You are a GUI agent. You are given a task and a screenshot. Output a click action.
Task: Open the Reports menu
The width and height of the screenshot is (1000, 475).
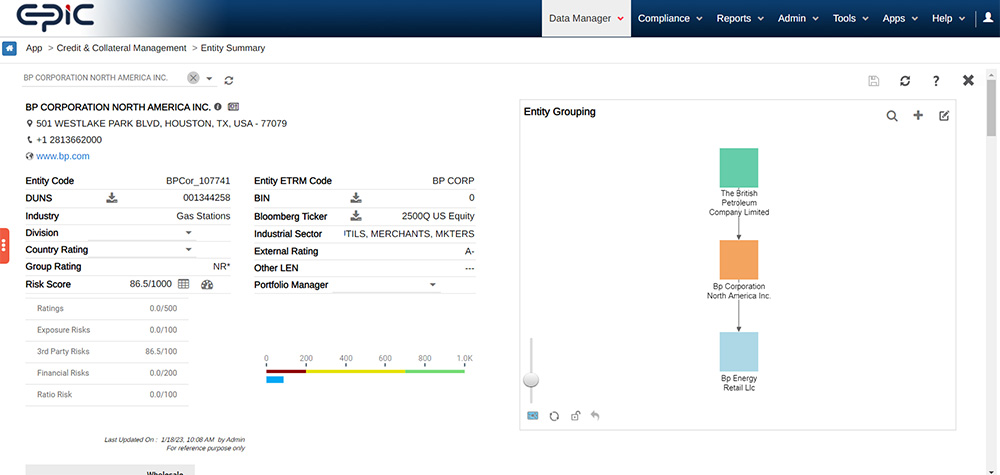click(x=740, y=18)
